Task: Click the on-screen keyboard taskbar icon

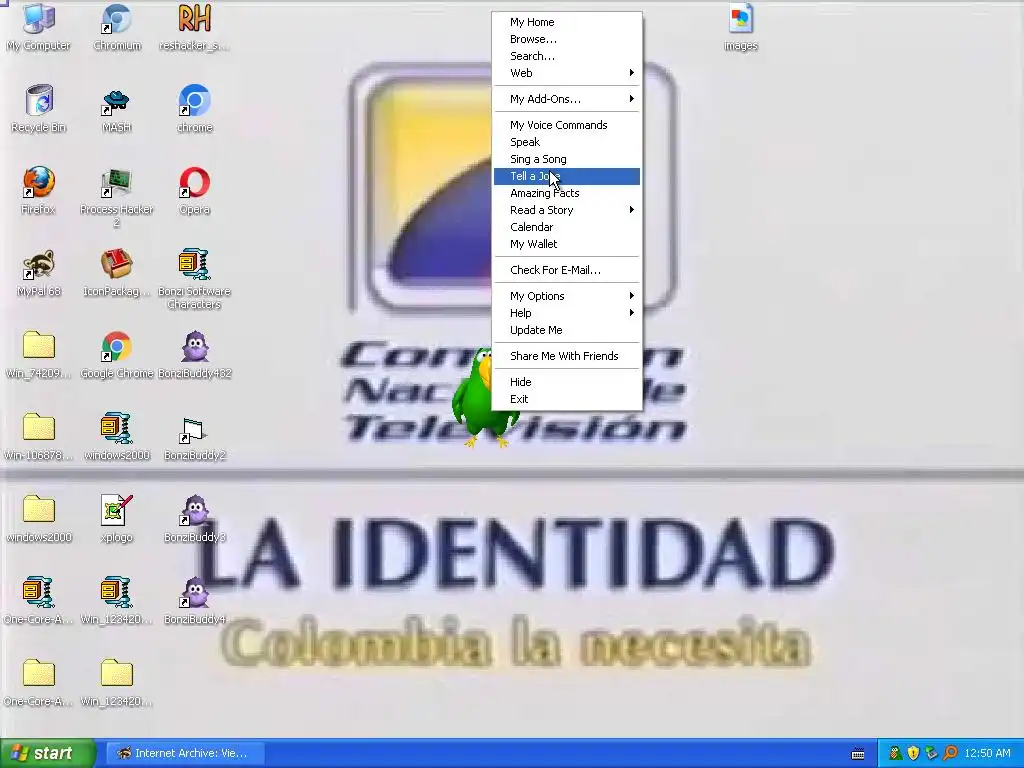Action: pyautogui.click(x=858, y=754)
